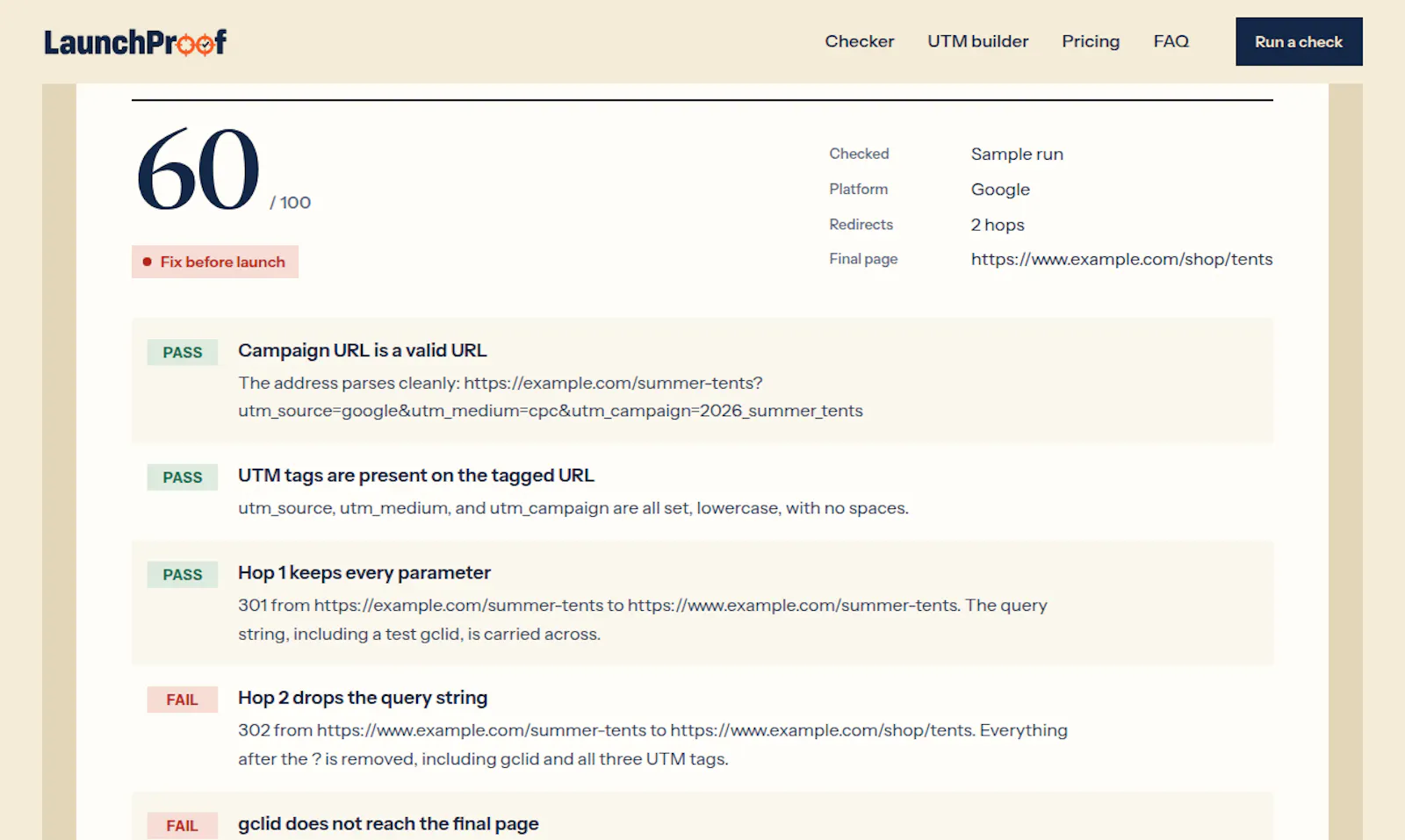Click 'UTM tags are present on the tagged URL'
Image resolution: width=1405 pixels, height=840 pixels.
(x=416, y=476)
